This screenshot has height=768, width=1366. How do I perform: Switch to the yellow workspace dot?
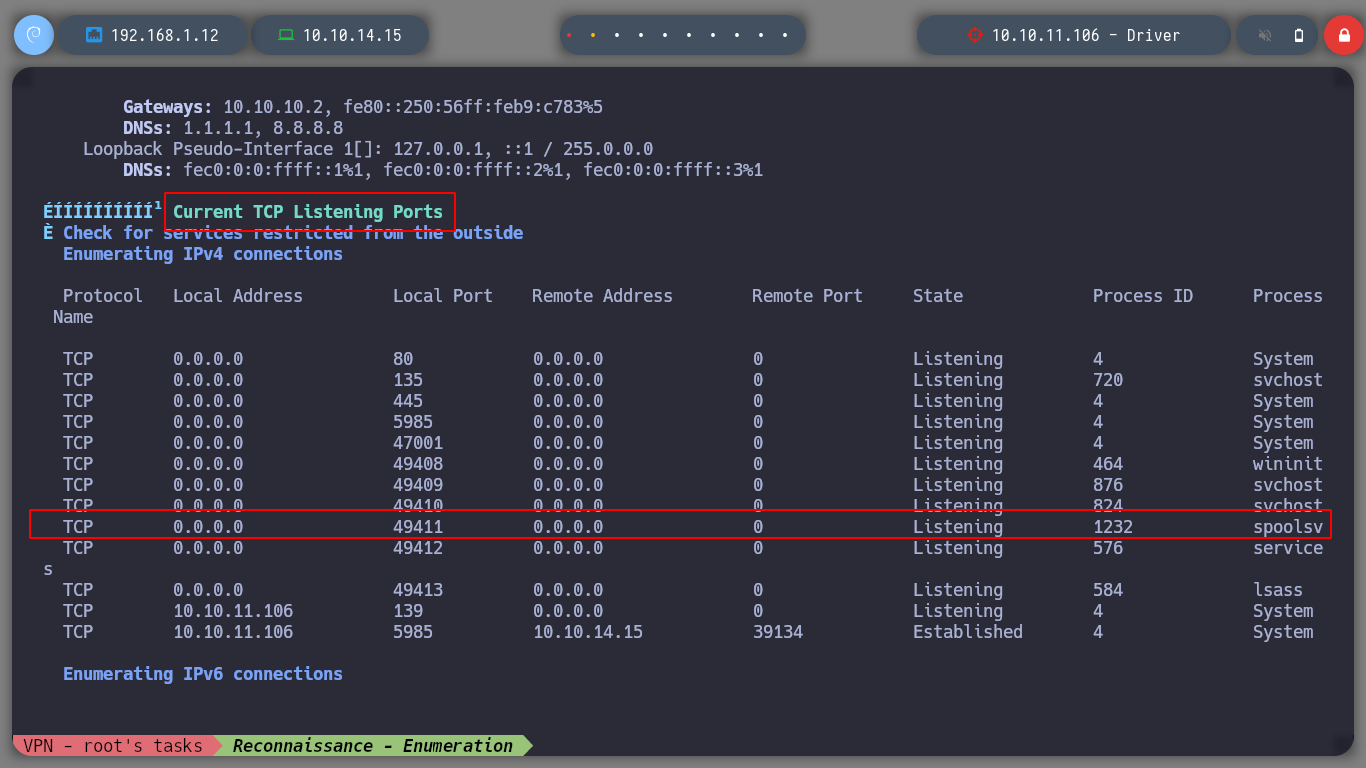593,35
